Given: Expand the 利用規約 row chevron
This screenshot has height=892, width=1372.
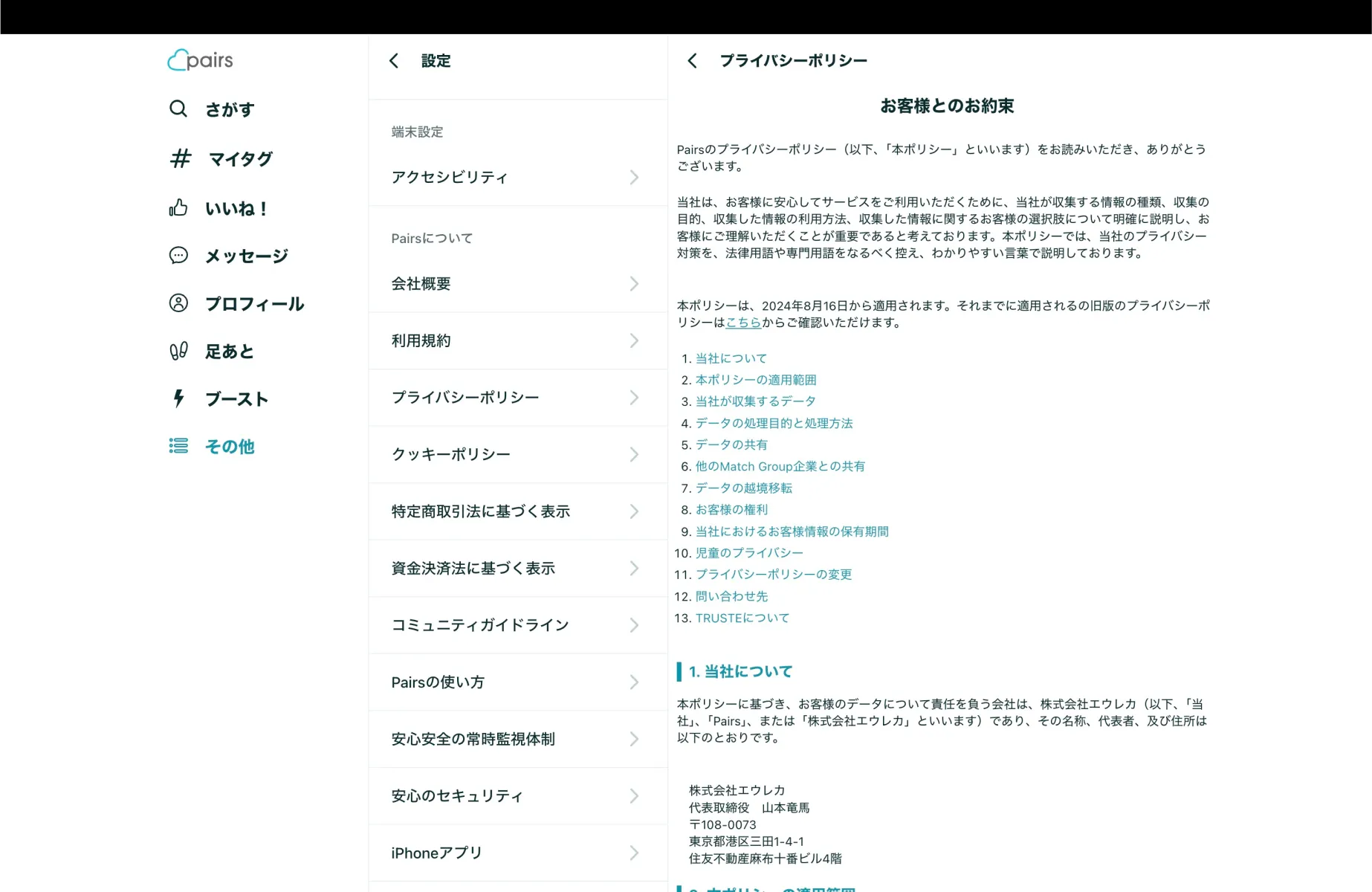Looking at the screenshot, I should coord(634,340).
